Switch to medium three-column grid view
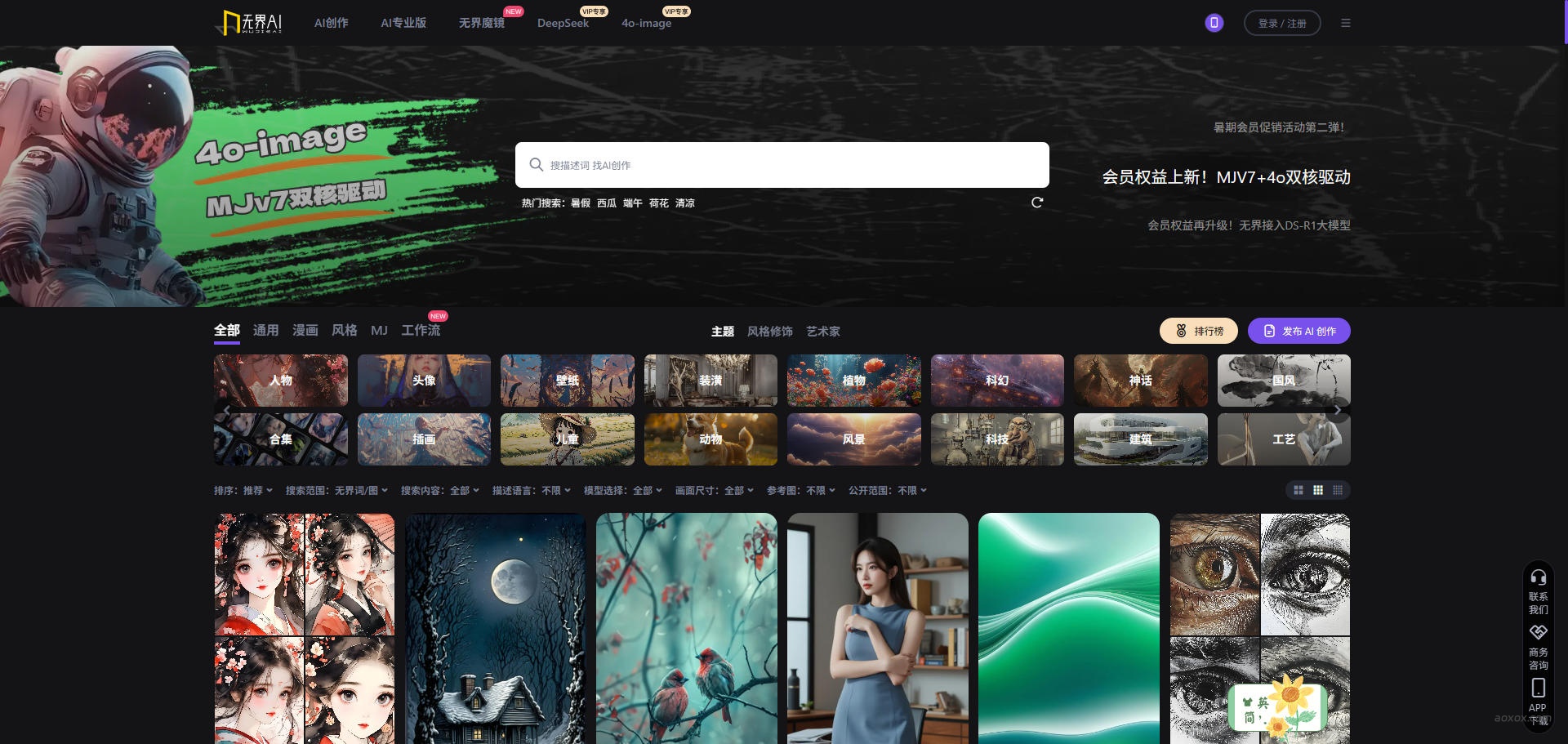The image size is (1568, 744). [1317, 490]
